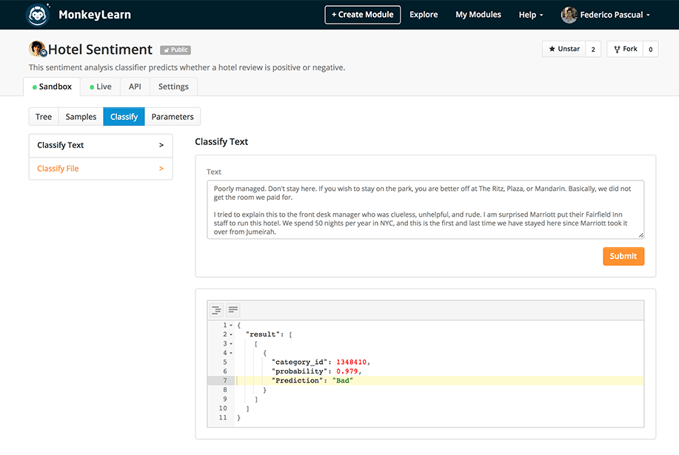
Task: Open the API tab
Action: [135, 87]
